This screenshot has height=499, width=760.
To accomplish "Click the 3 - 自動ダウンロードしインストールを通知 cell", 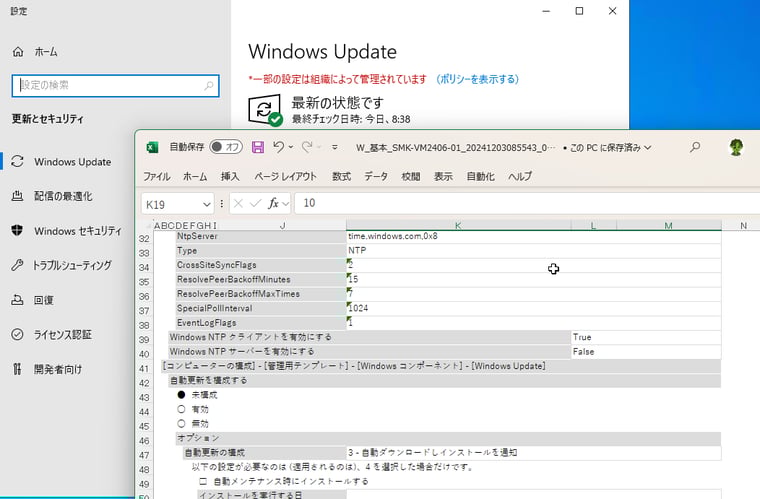I will [533, 452].
